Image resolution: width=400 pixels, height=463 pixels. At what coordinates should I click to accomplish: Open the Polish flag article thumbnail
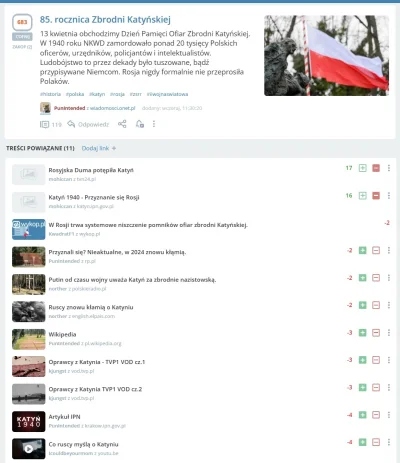click(x=326, y=56)
